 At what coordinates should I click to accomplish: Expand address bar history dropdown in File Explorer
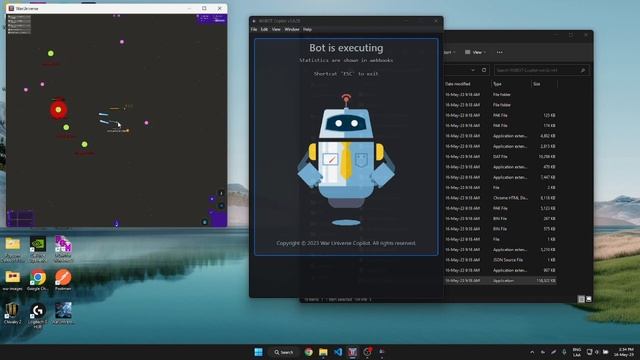click(x=473, y=70)
